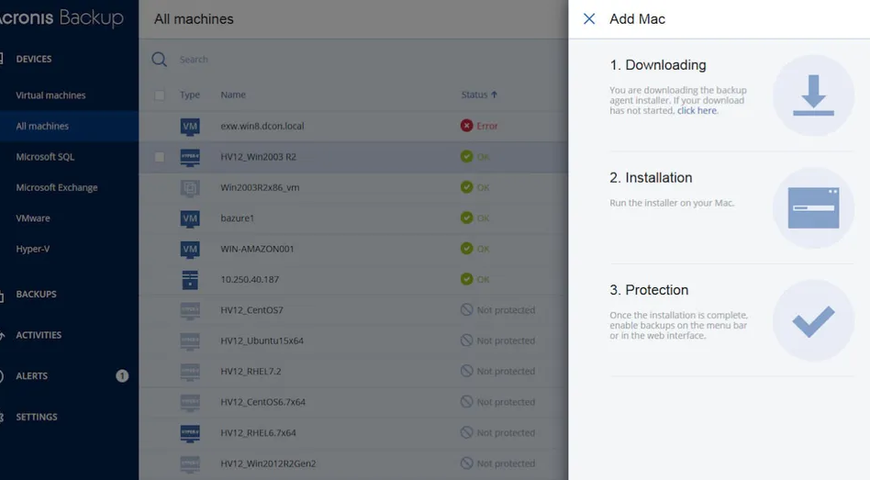Viewport: 870px width, 480px height.
Task: Click Hyper-V icon of HV12_RHEL6.7x64
Action: click(190, 433)
